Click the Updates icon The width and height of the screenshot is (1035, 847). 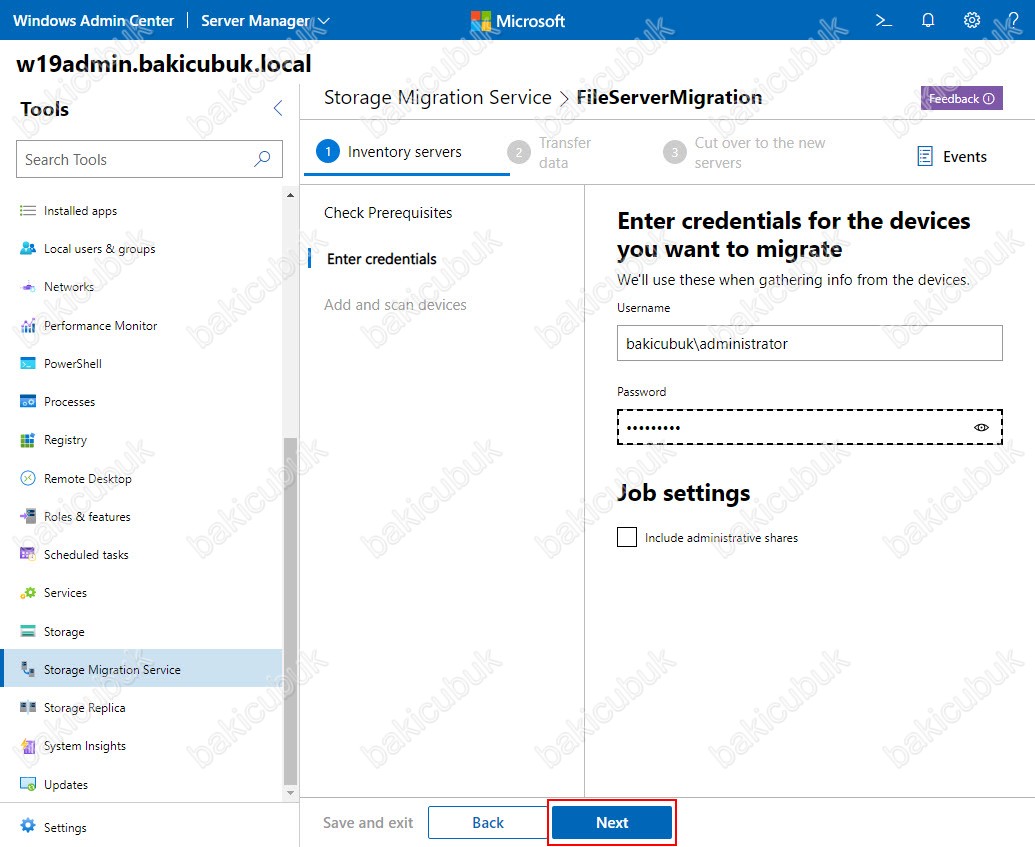[28, 784]
